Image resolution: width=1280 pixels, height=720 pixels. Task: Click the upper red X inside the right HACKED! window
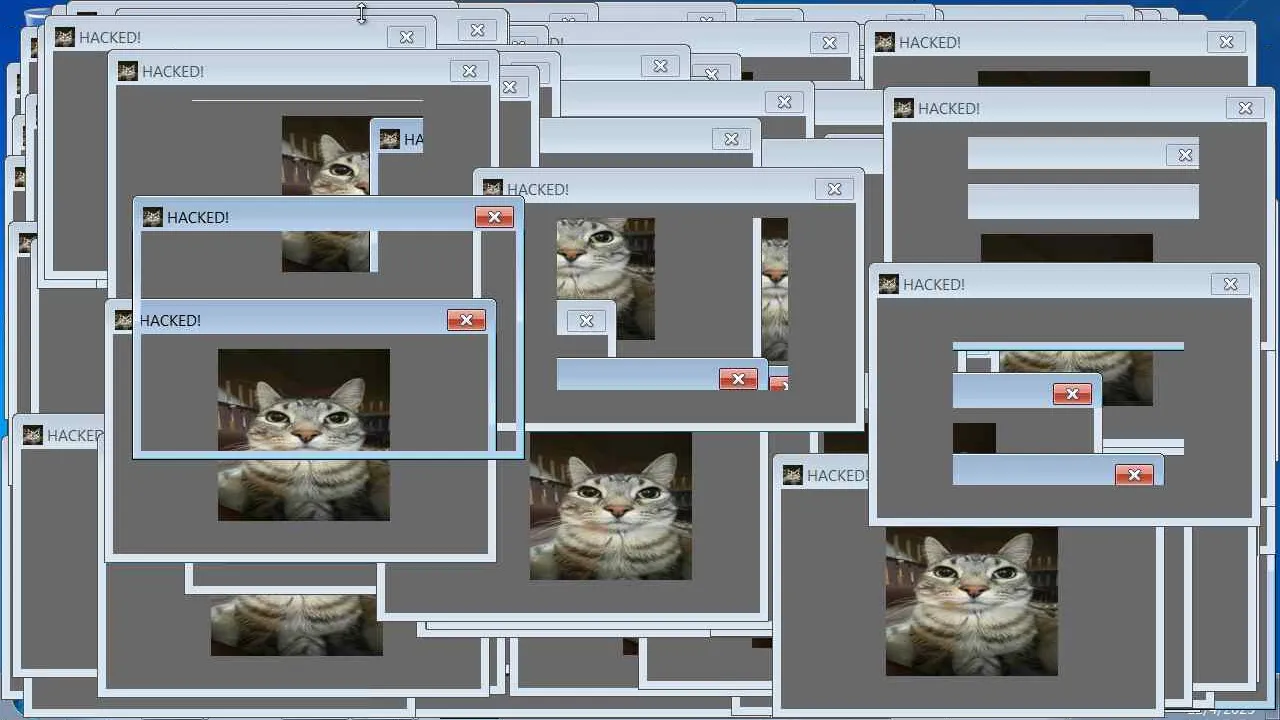pyautogui.click(x=1072, y=394)
